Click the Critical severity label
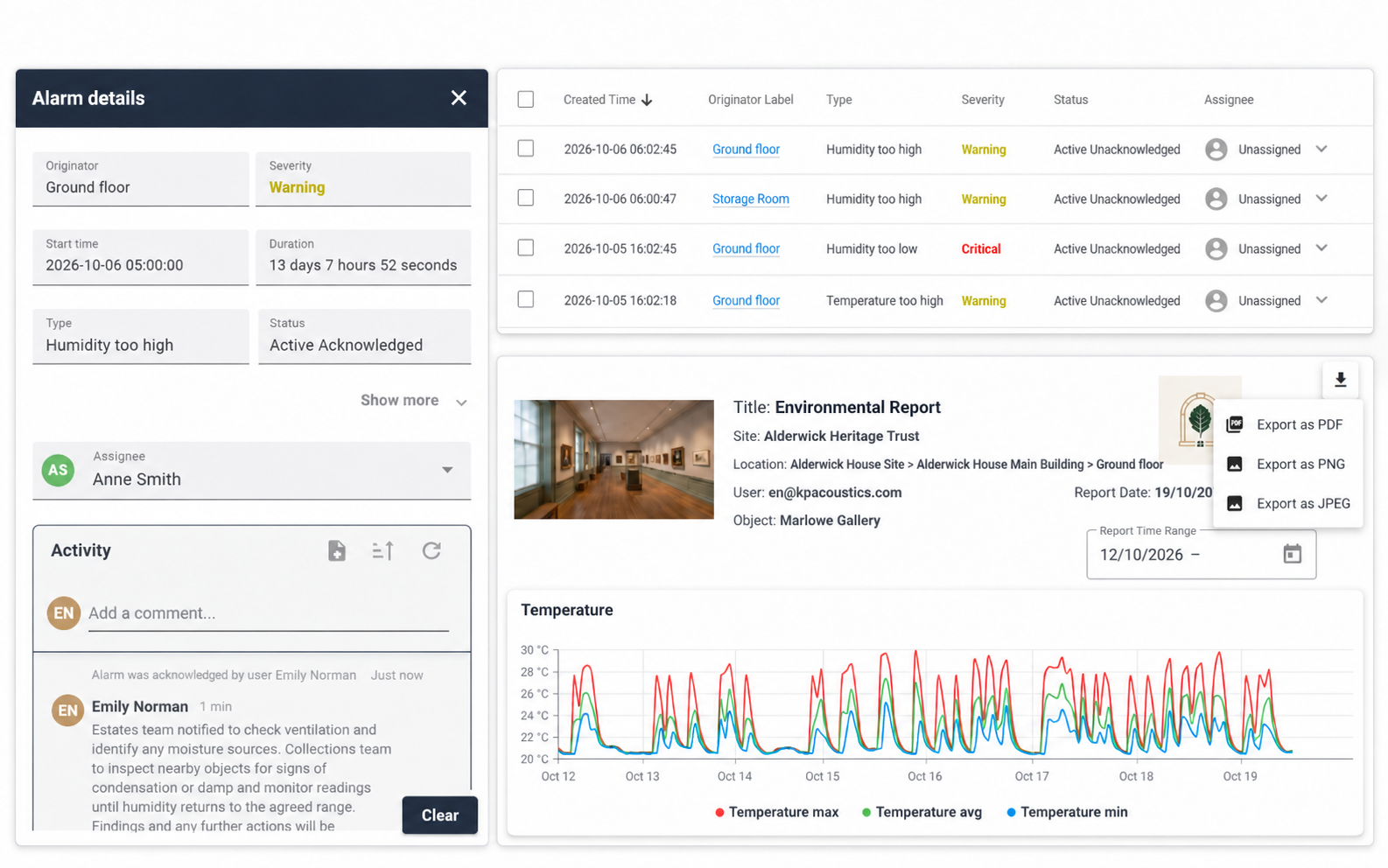 981,249
